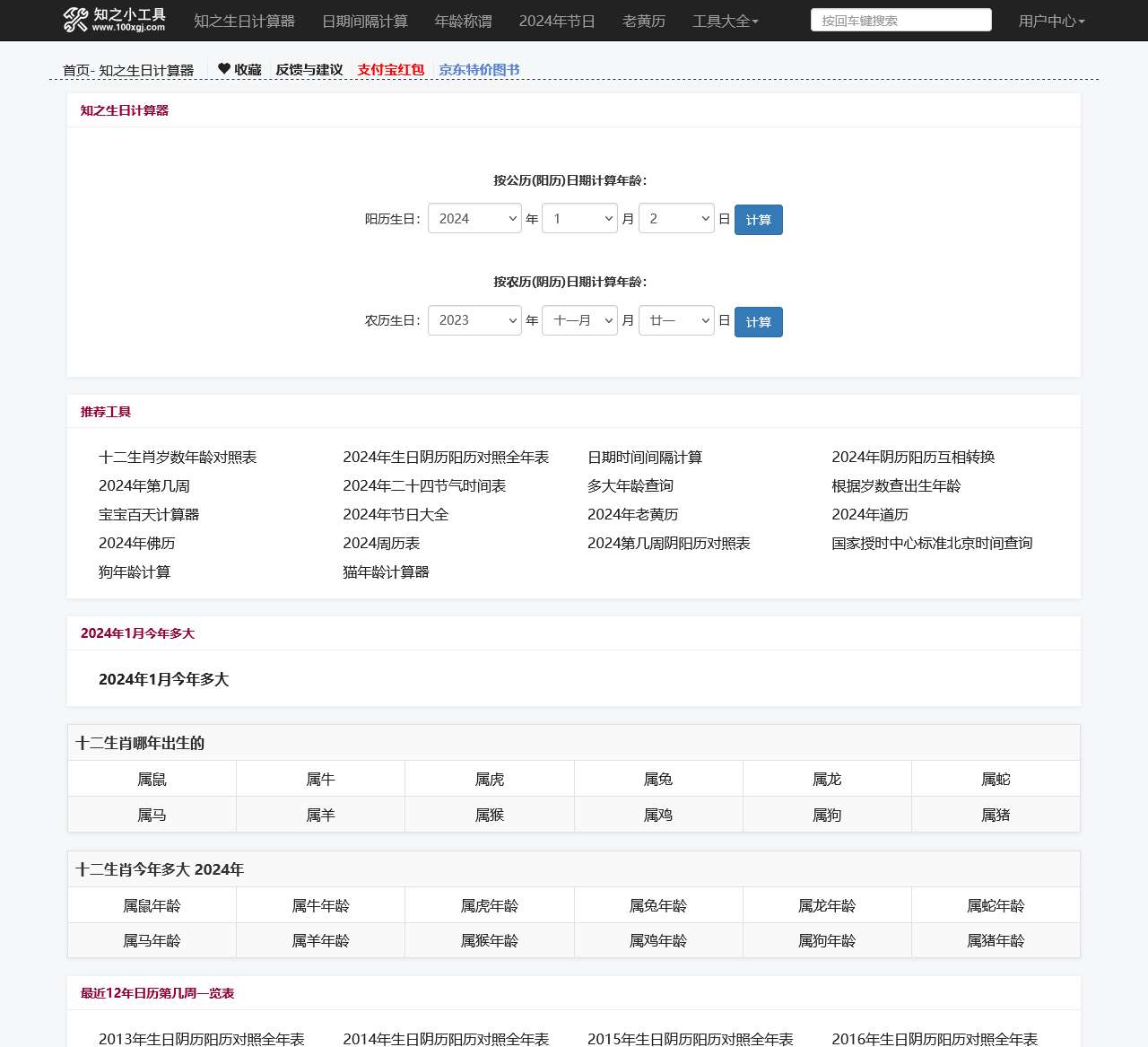The width and height of the screenshot is (1148, 1047).
Task: Open 2016年生日阴历阳历对照全年表 link
Action: (935, 1038)
